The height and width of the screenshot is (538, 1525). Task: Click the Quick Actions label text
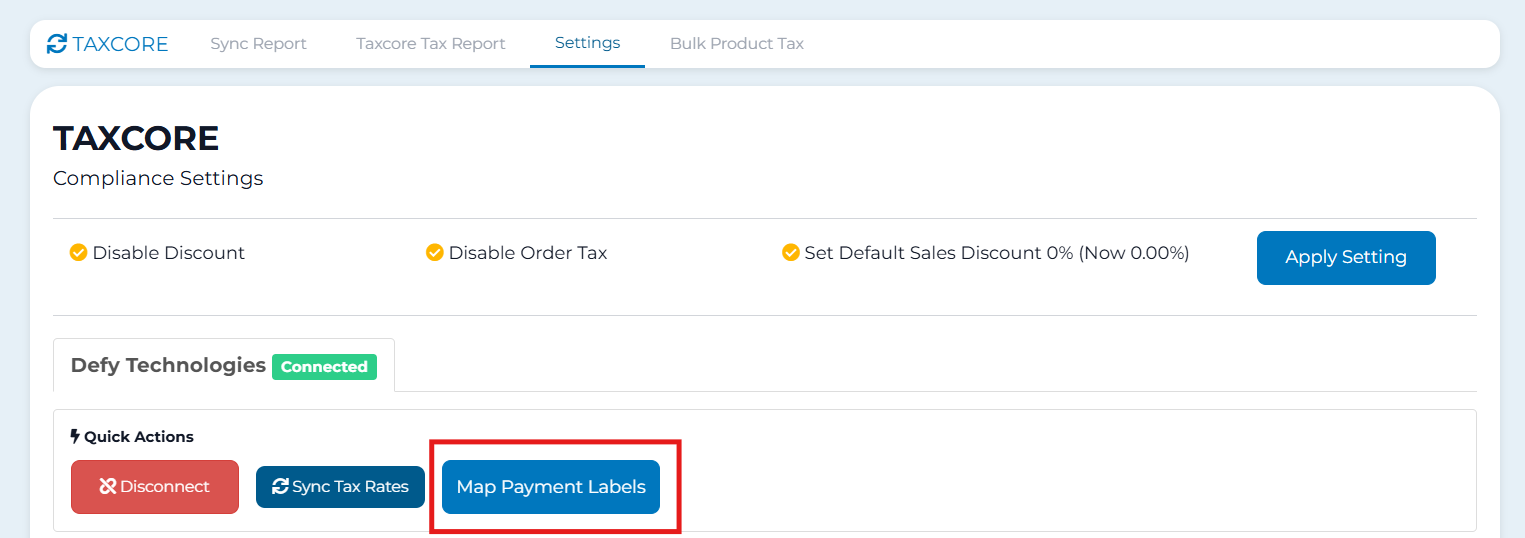pyautogui.click(x=139, y=436)
